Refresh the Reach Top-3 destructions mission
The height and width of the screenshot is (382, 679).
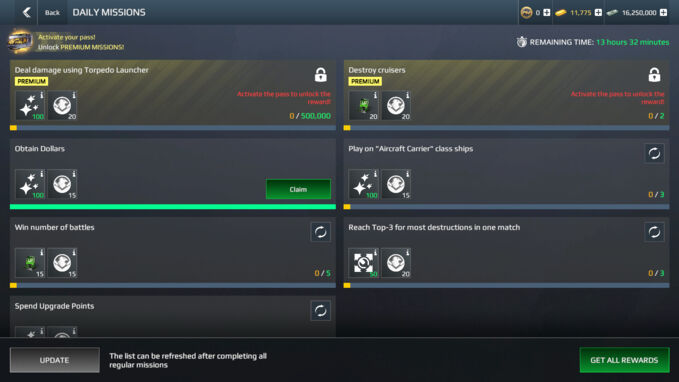[x=654, y=232]
